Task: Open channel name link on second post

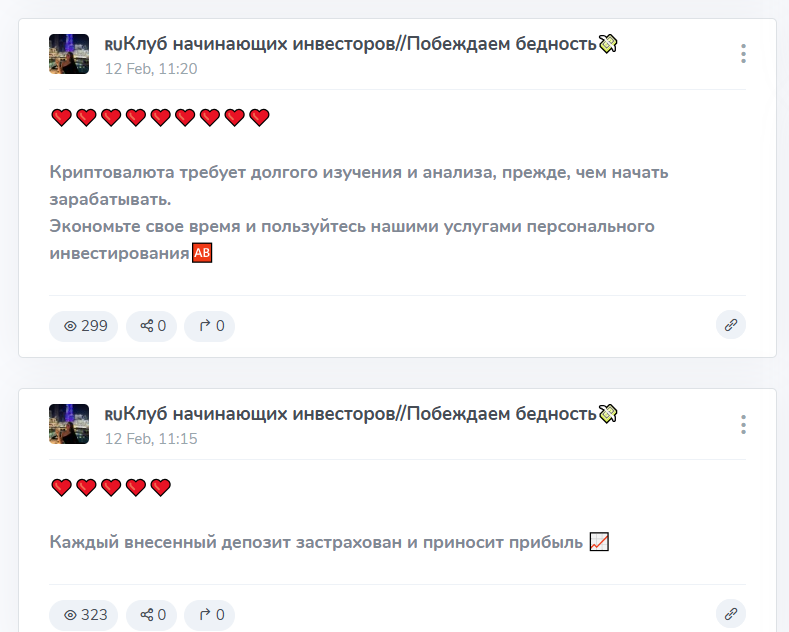Action: tap(350, 414)
